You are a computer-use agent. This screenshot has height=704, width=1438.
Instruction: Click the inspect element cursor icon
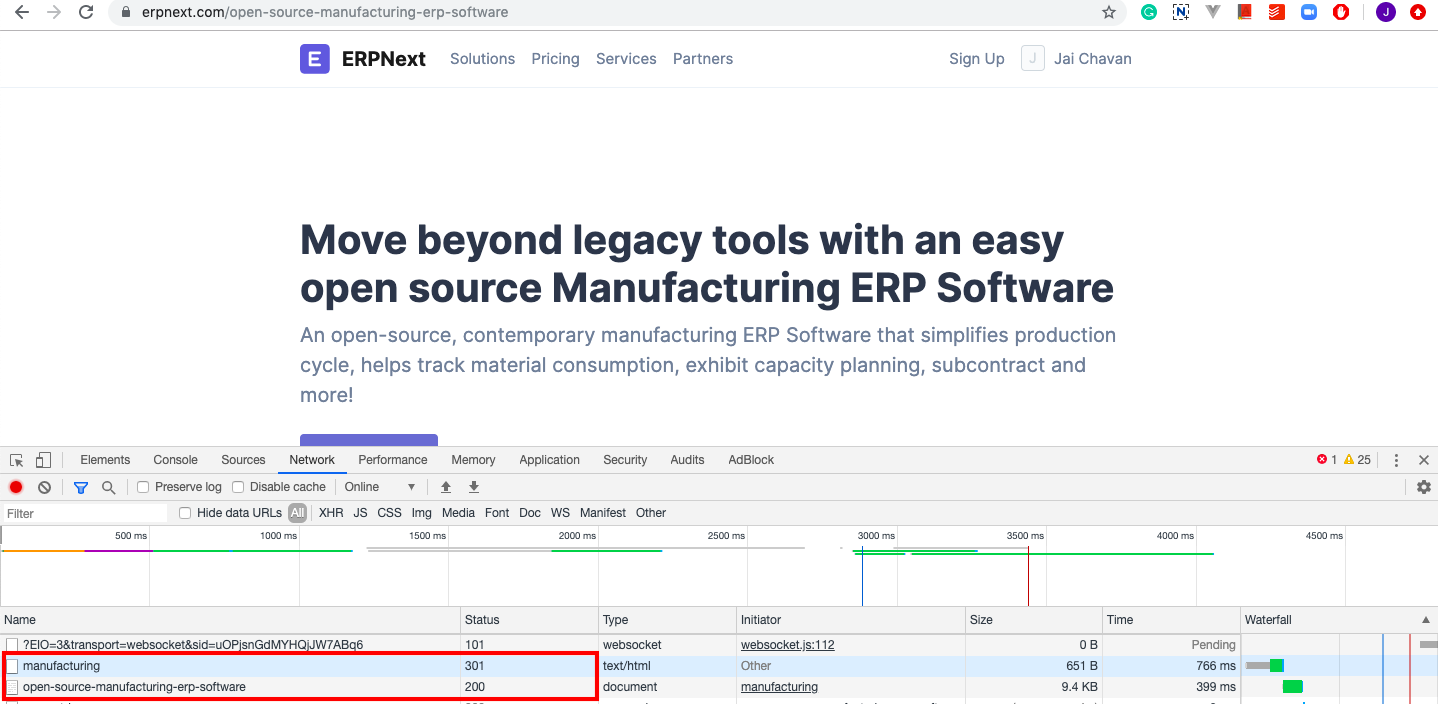coord(17,460)
